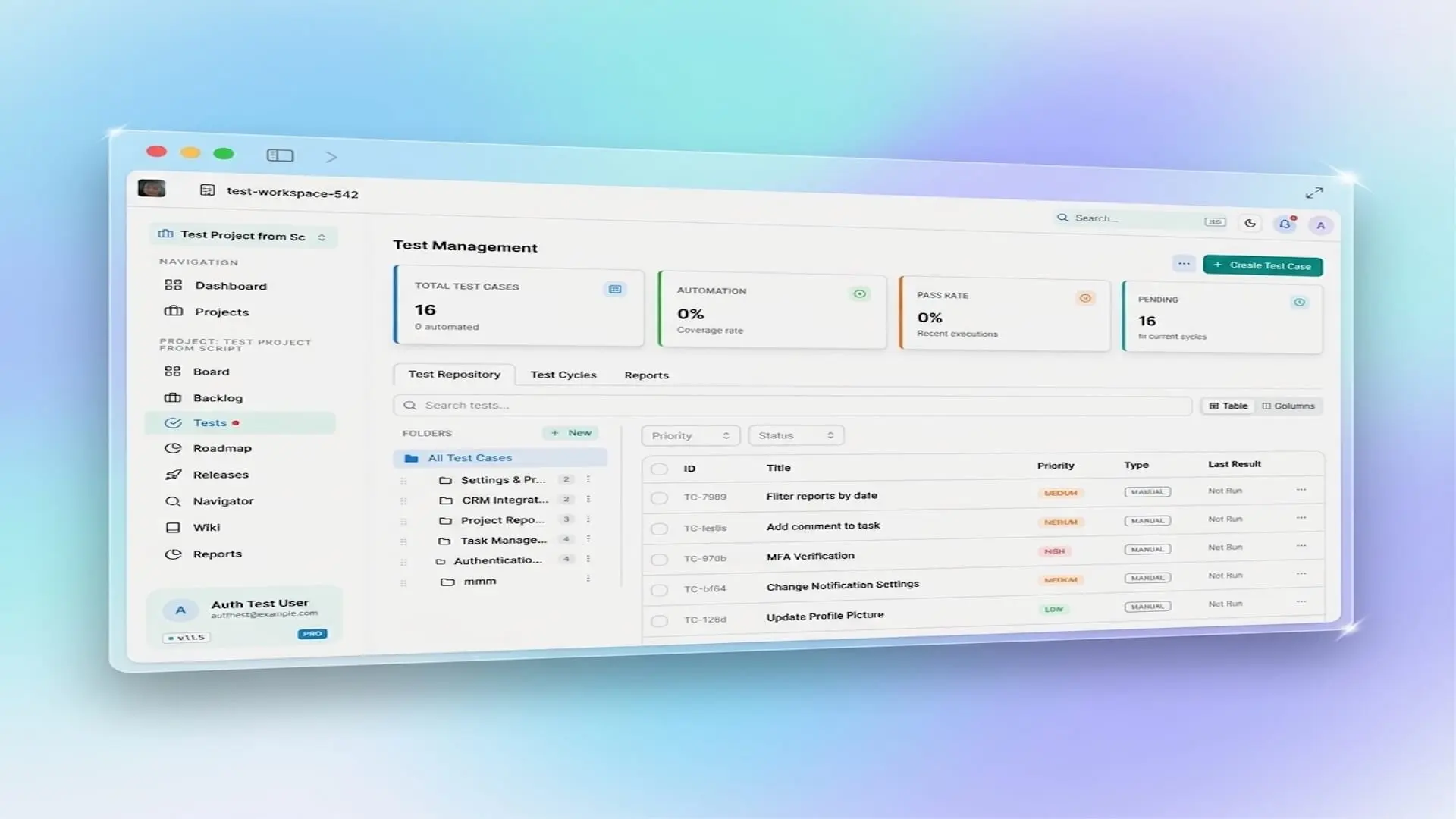Click the Create Test Case button

tap(1263, 265)
